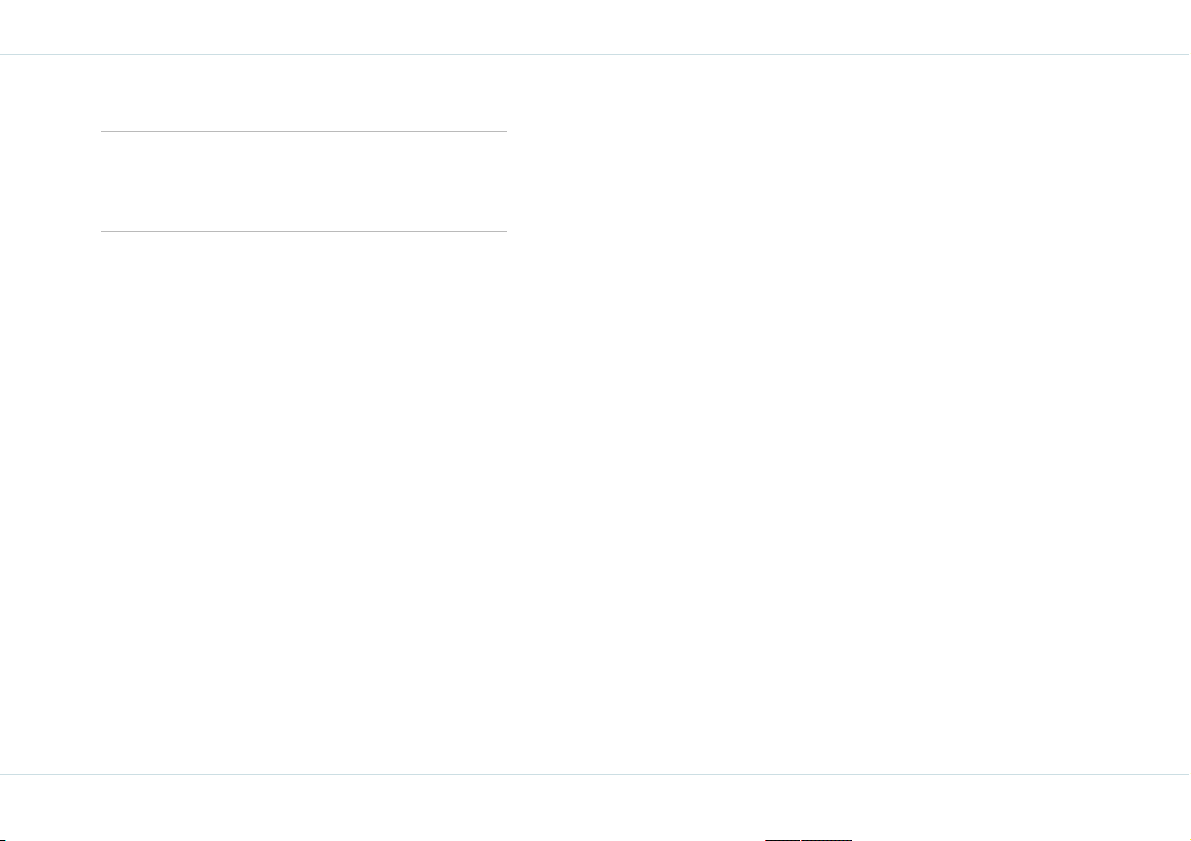1191x841 pixels.
Task: Click the small dark mark in bottom-left corner
Action: pyautogui.click(x=2, y=839)
